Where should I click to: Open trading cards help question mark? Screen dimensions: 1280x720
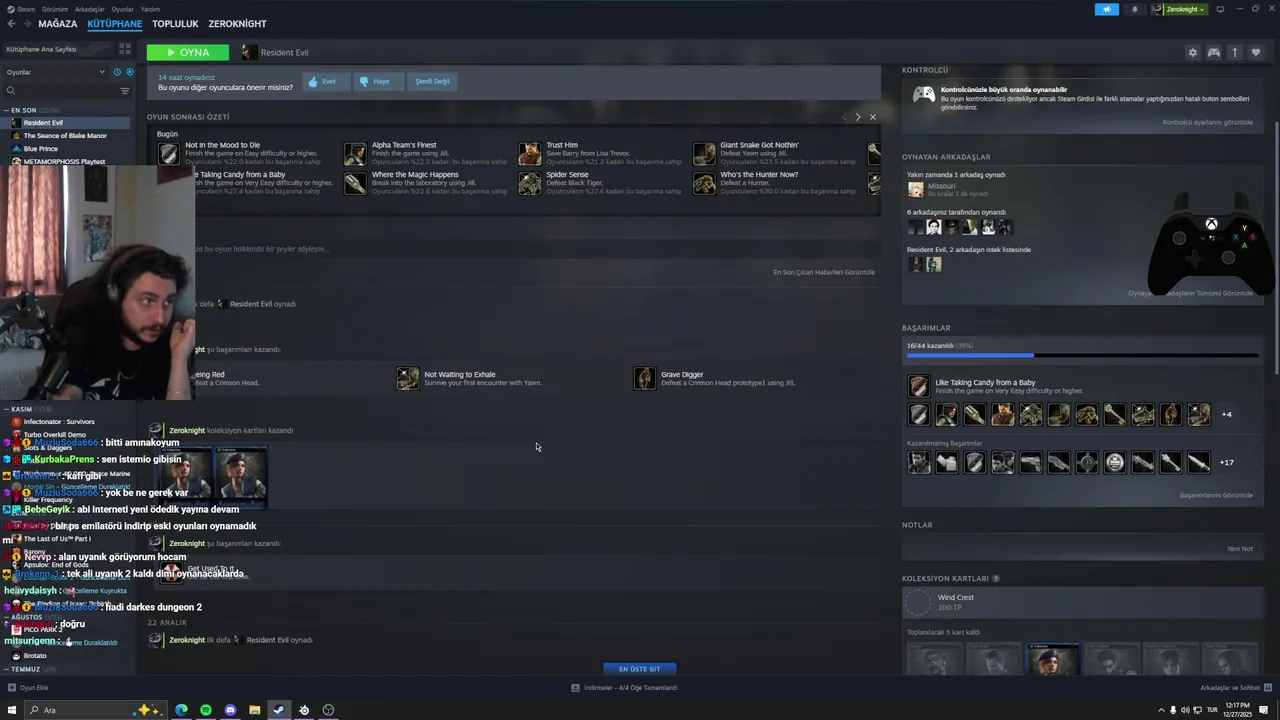click(996, 579)
